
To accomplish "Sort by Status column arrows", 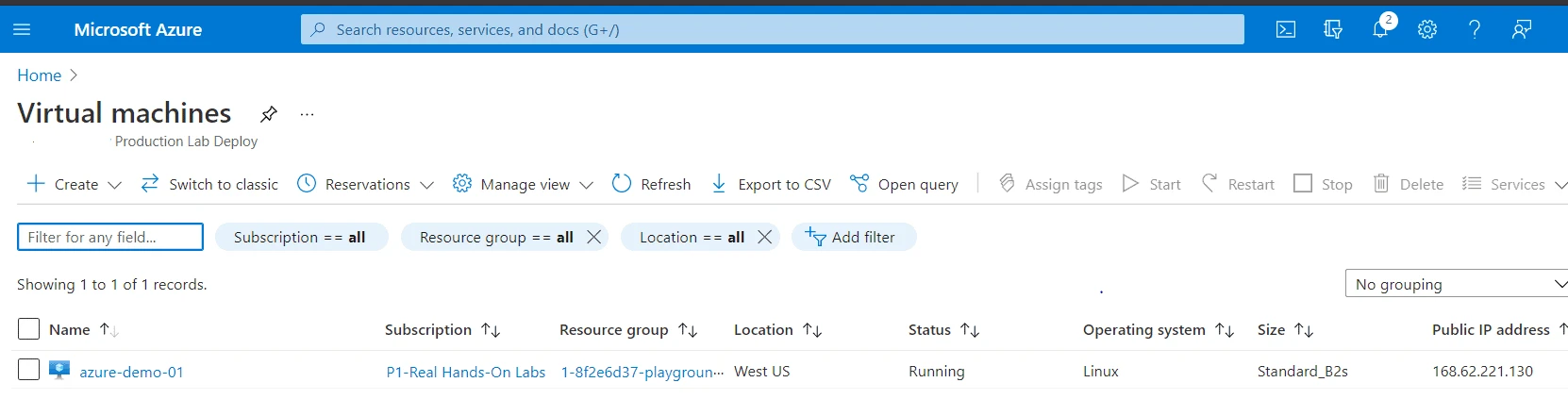I will pos(970,330).
